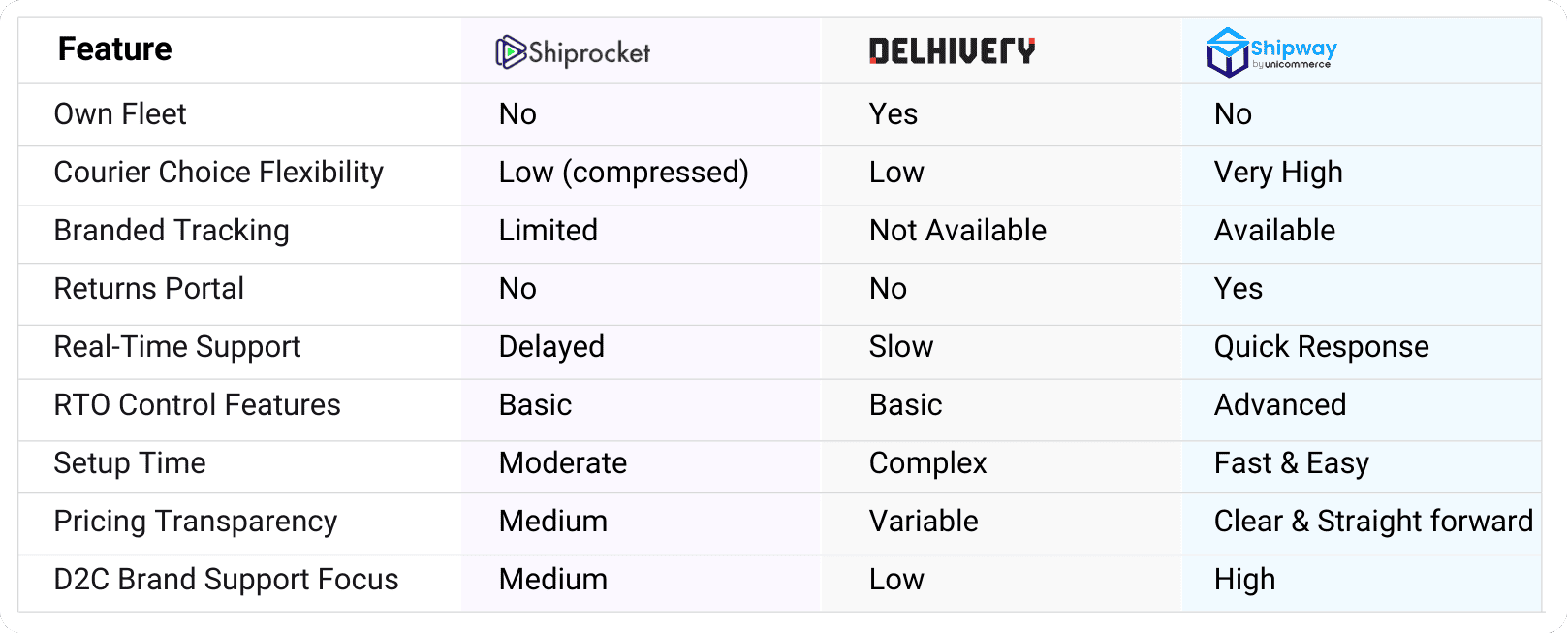This screenshot has width=1568, height=634.
Task: Click the Delhivery logo
Action: coord(952,51)
